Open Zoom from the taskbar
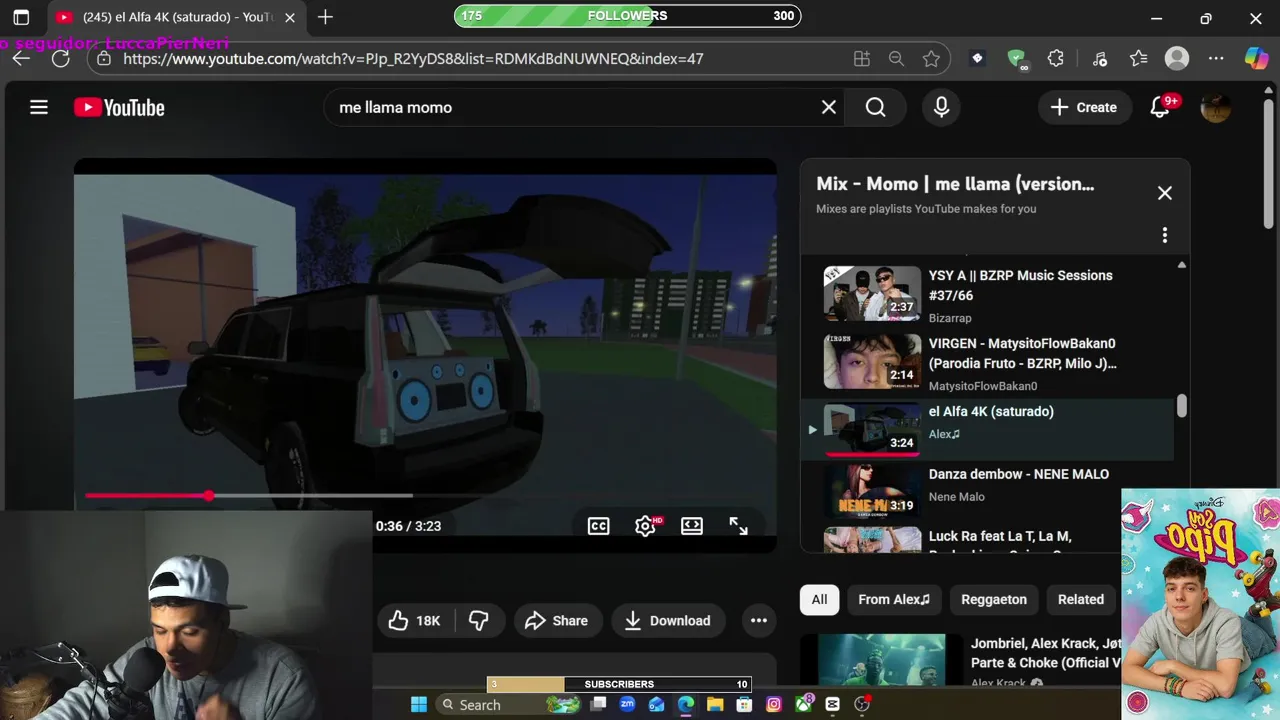 [627, 704]
